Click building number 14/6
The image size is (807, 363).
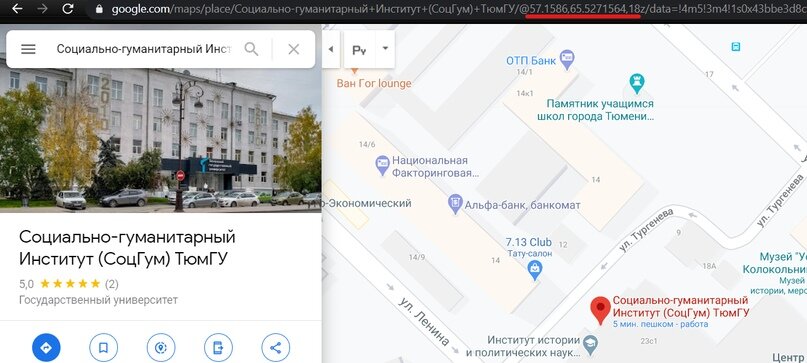367,145
